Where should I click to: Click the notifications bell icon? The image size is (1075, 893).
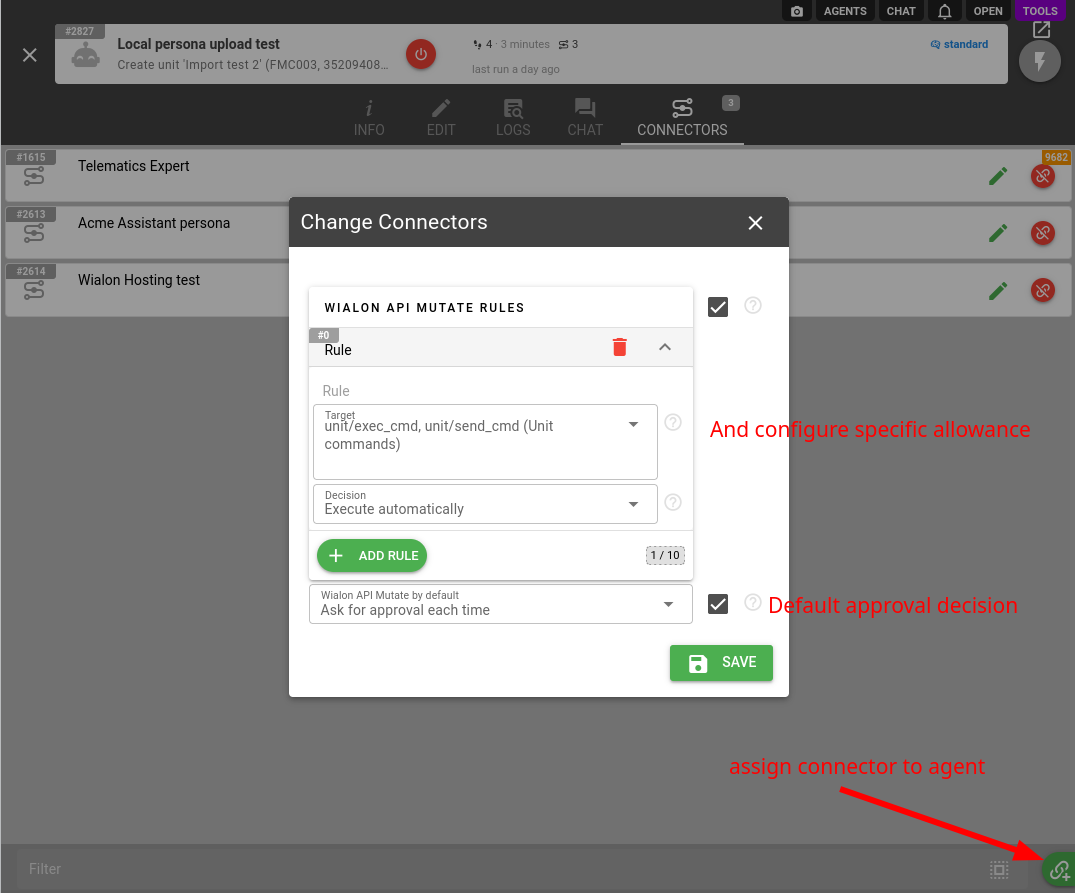(x=945, y=11)
